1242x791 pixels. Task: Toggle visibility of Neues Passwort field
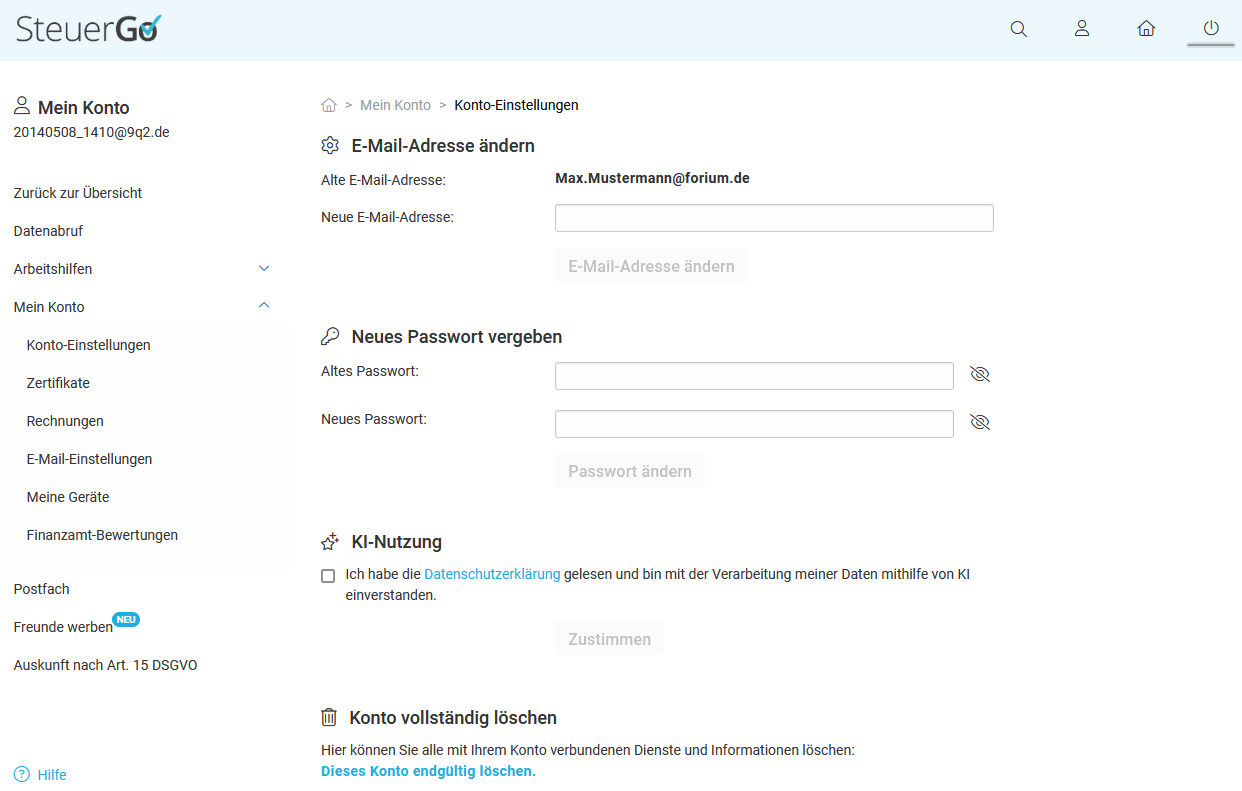pos(980,423)
